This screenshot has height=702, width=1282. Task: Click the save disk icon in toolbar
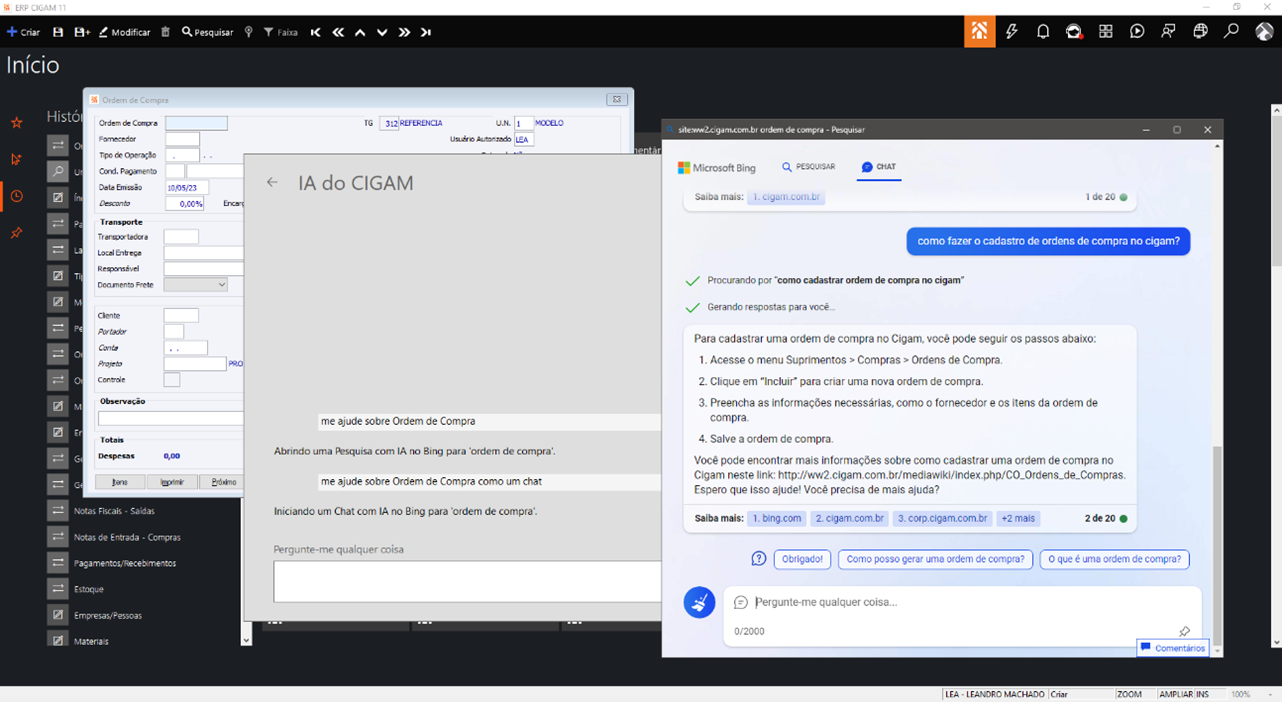58,32
